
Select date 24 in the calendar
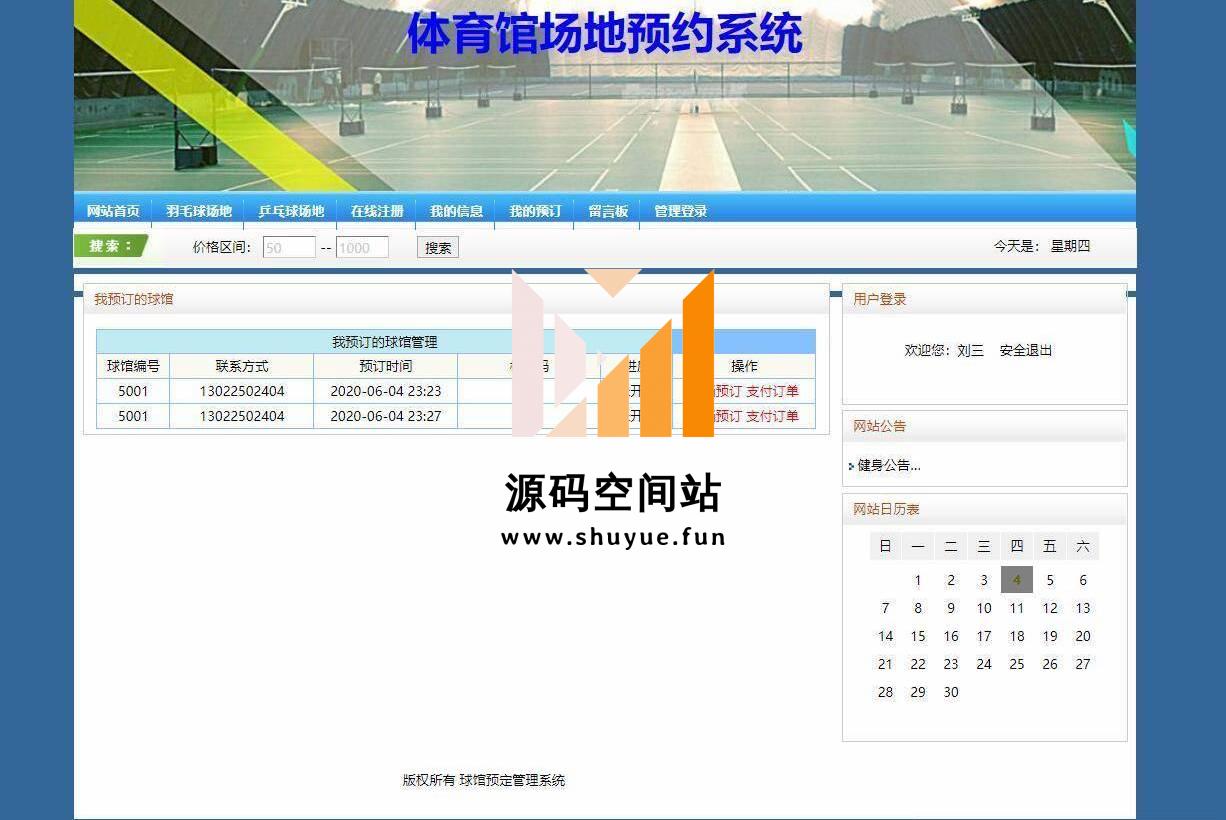(984, 664)
